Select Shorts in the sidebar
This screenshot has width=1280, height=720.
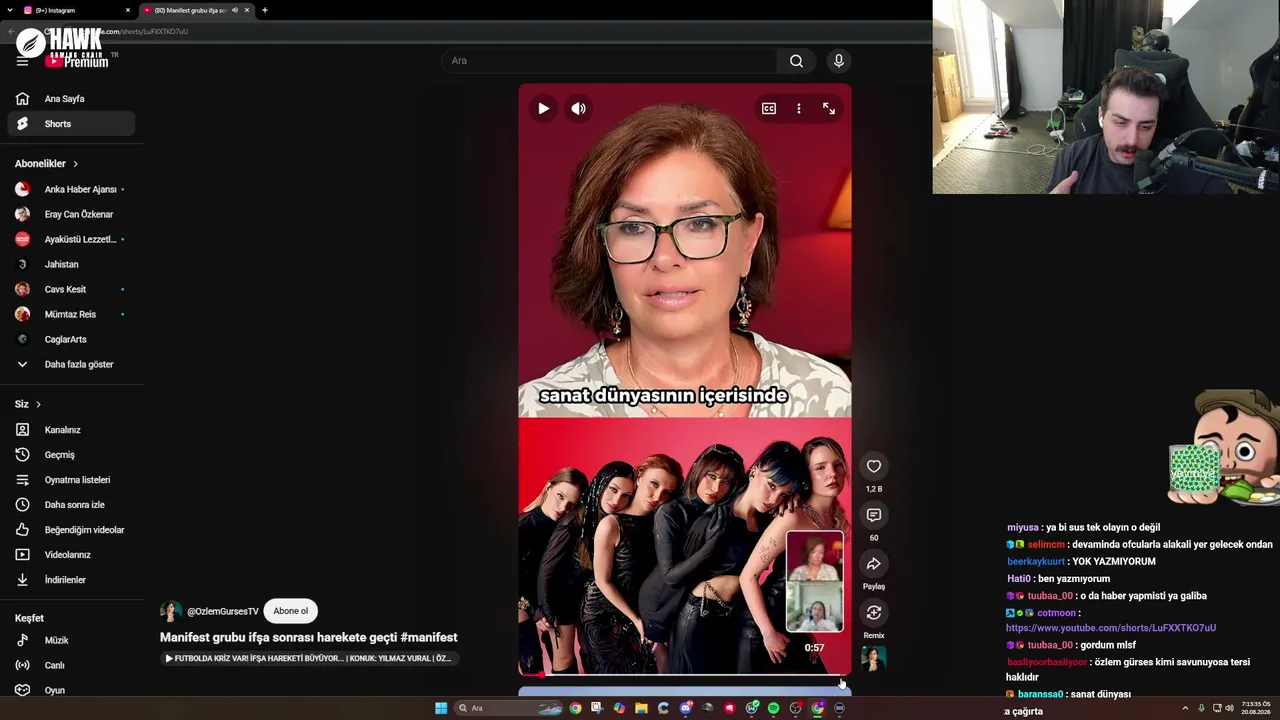[71, 124]
